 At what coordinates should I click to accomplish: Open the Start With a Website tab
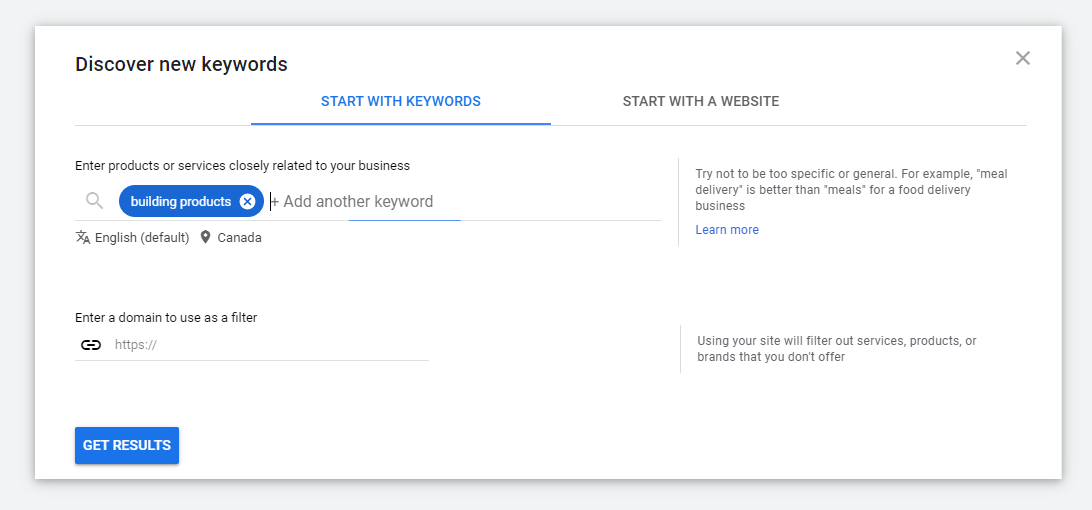click(700, 101)
